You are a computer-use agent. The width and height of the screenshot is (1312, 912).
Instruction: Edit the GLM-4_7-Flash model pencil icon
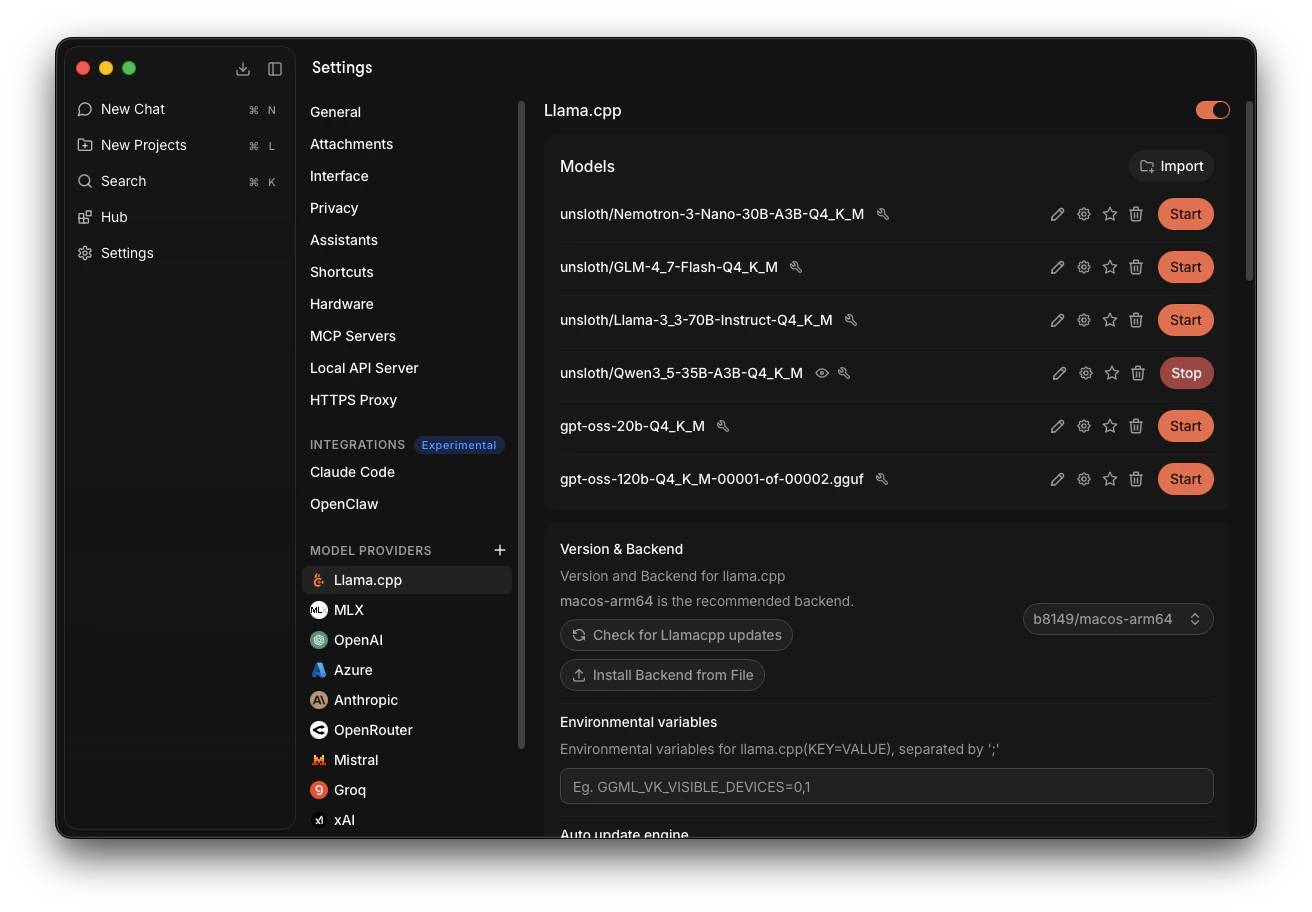click(1057, 267)
